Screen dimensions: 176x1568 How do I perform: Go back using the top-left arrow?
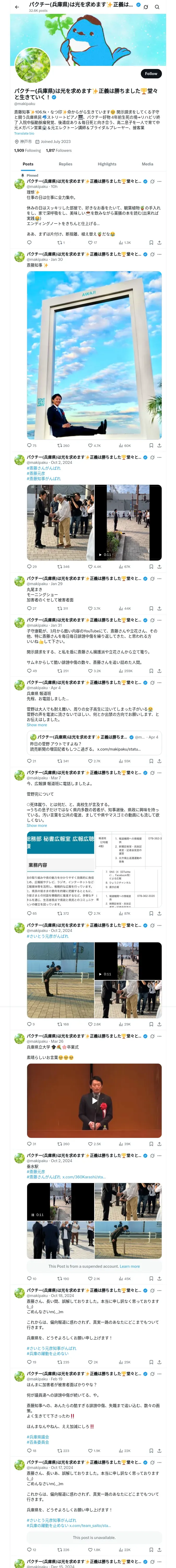[17, 7]
